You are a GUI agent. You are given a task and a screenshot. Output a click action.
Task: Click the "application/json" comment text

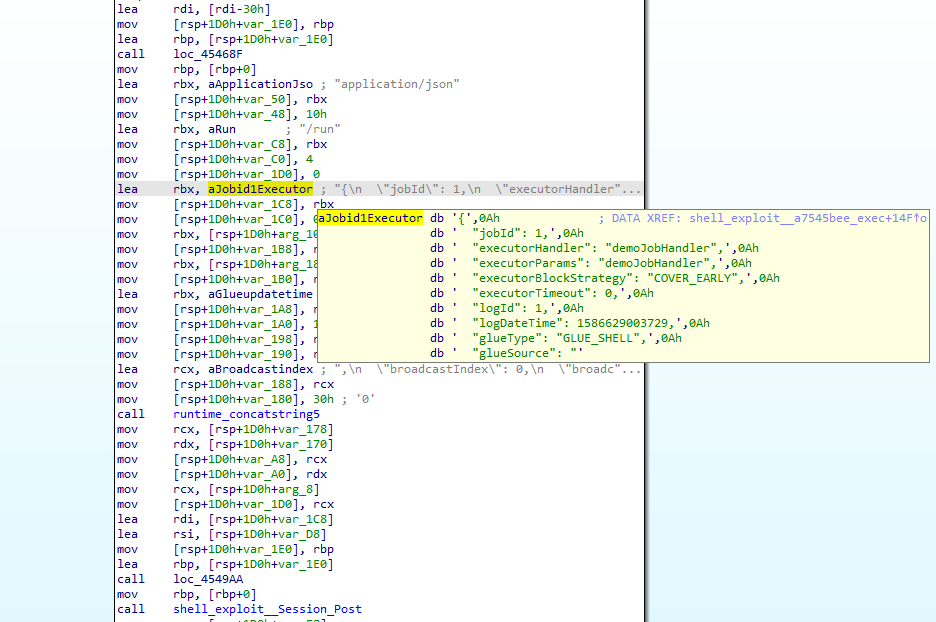[x=399, y=84]
